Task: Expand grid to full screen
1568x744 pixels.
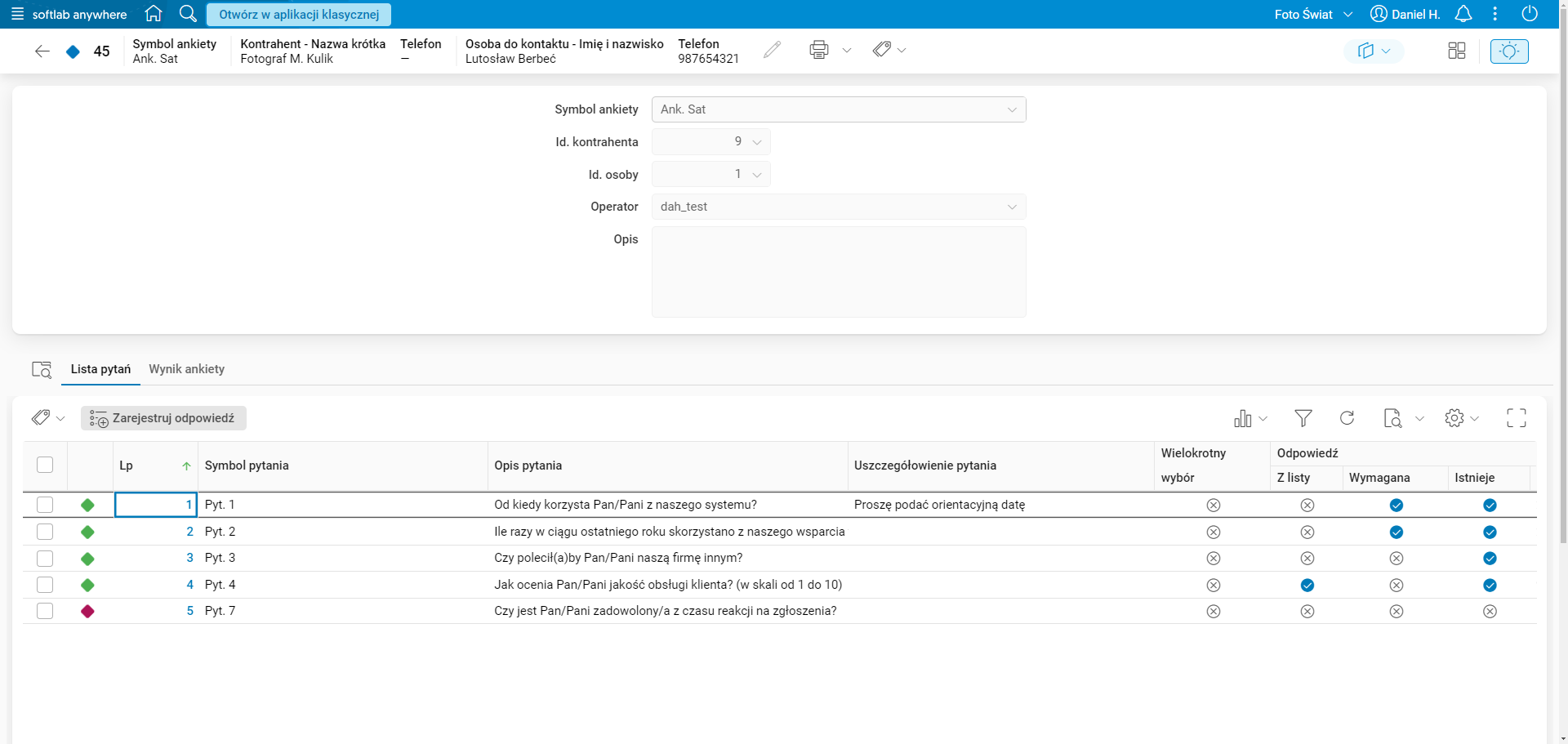Action: 1517,418
